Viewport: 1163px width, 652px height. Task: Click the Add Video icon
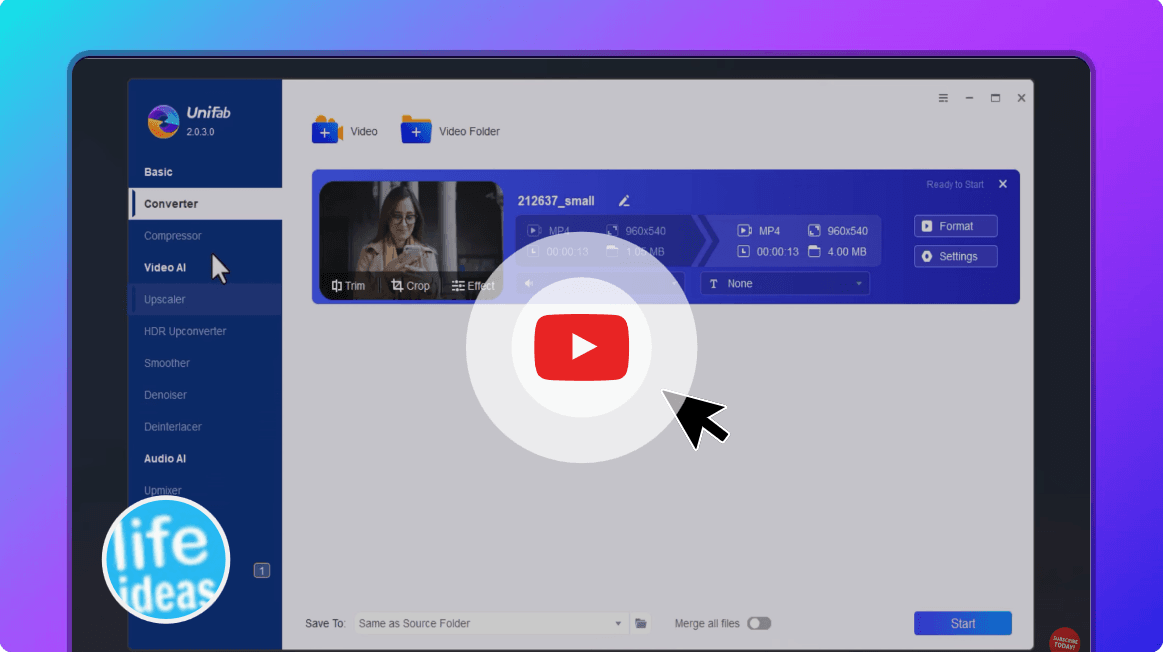pyautogui.click(x=327, y=130)
